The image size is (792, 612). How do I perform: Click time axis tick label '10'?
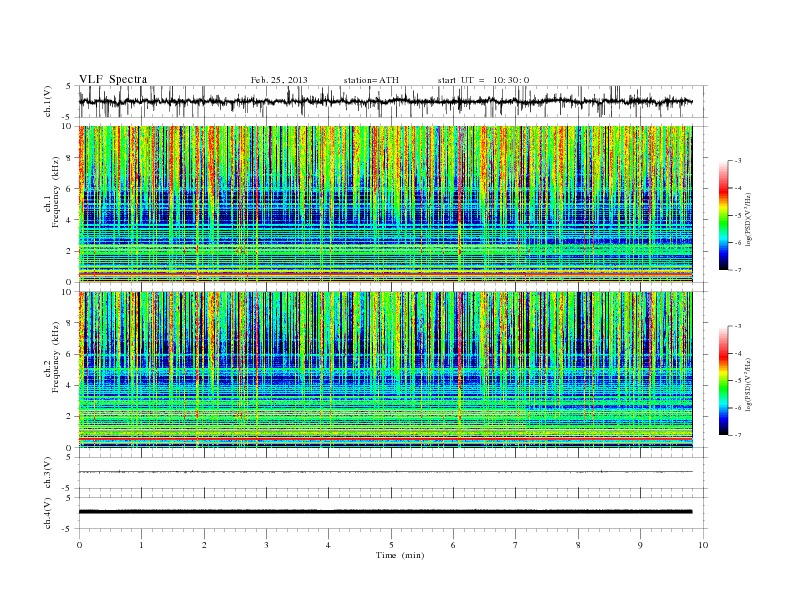(x=703, y=545)
